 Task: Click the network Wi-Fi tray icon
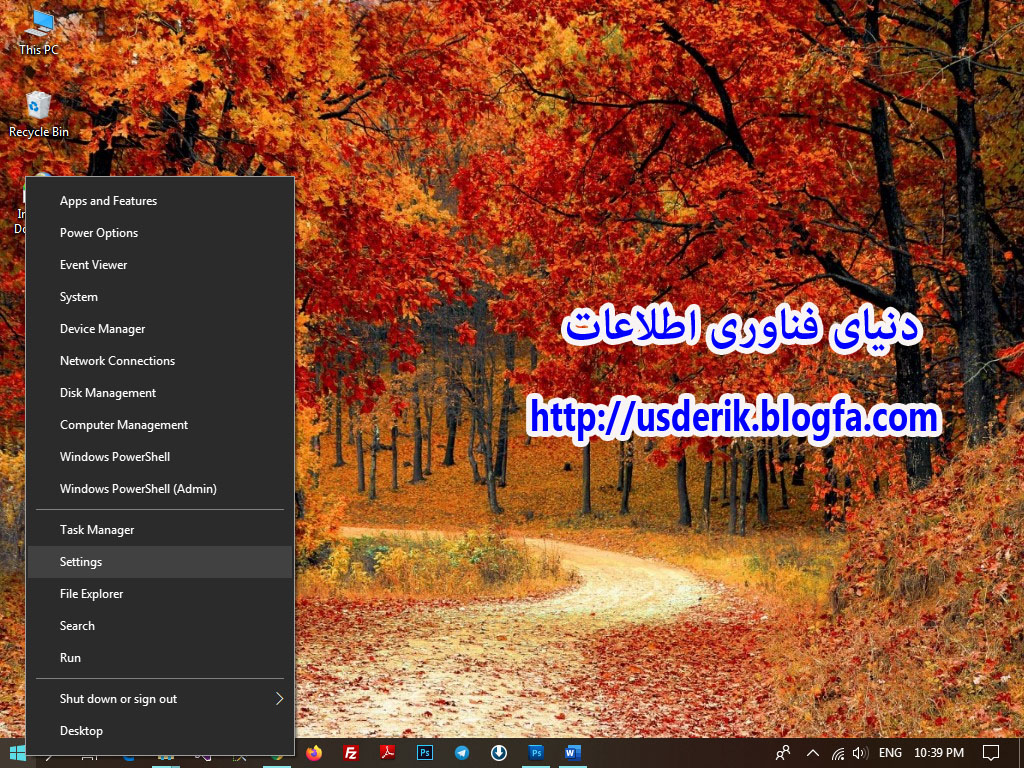(838, 753)
